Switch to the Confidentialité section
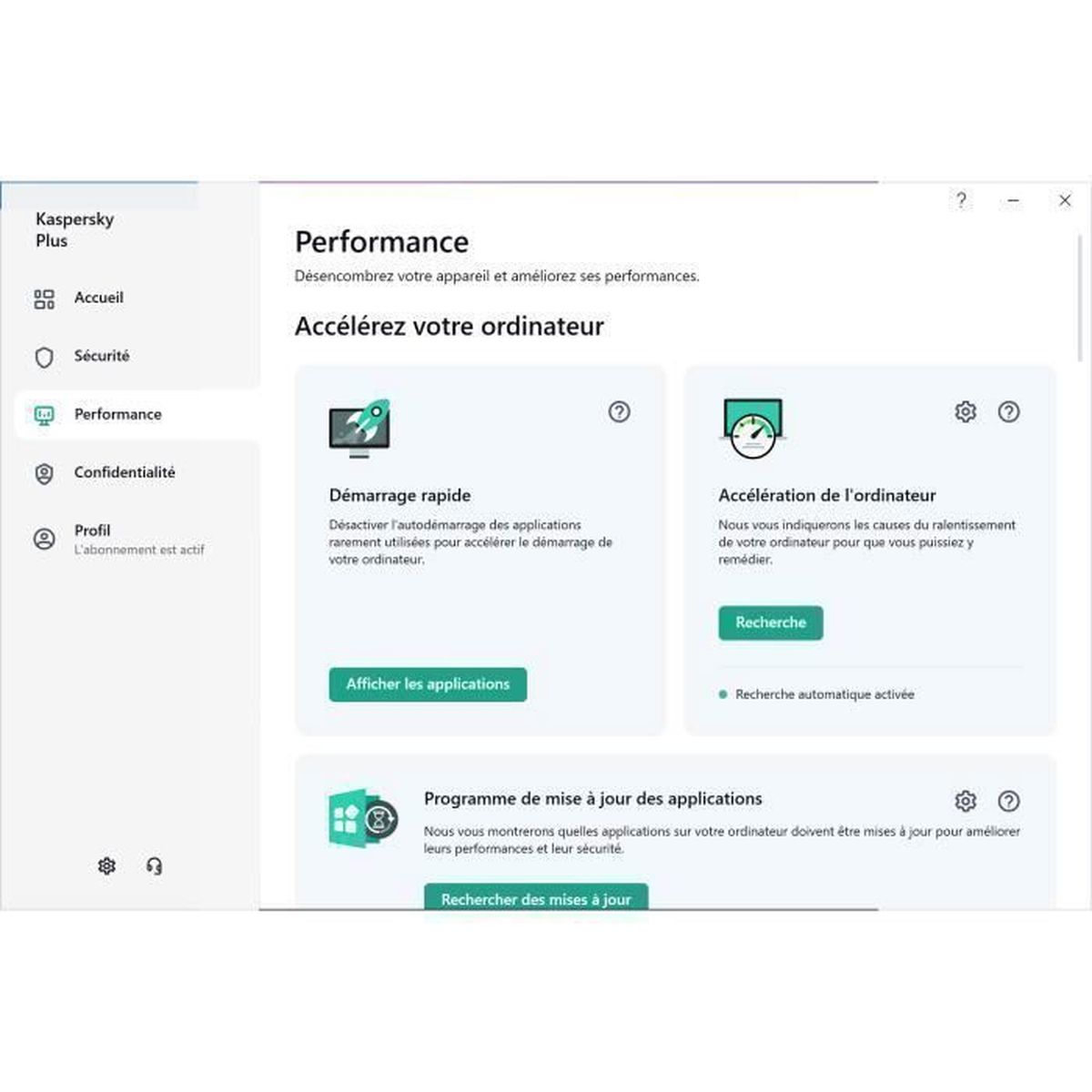Viewport: 1092px width, 1092px height. (125, 472)
